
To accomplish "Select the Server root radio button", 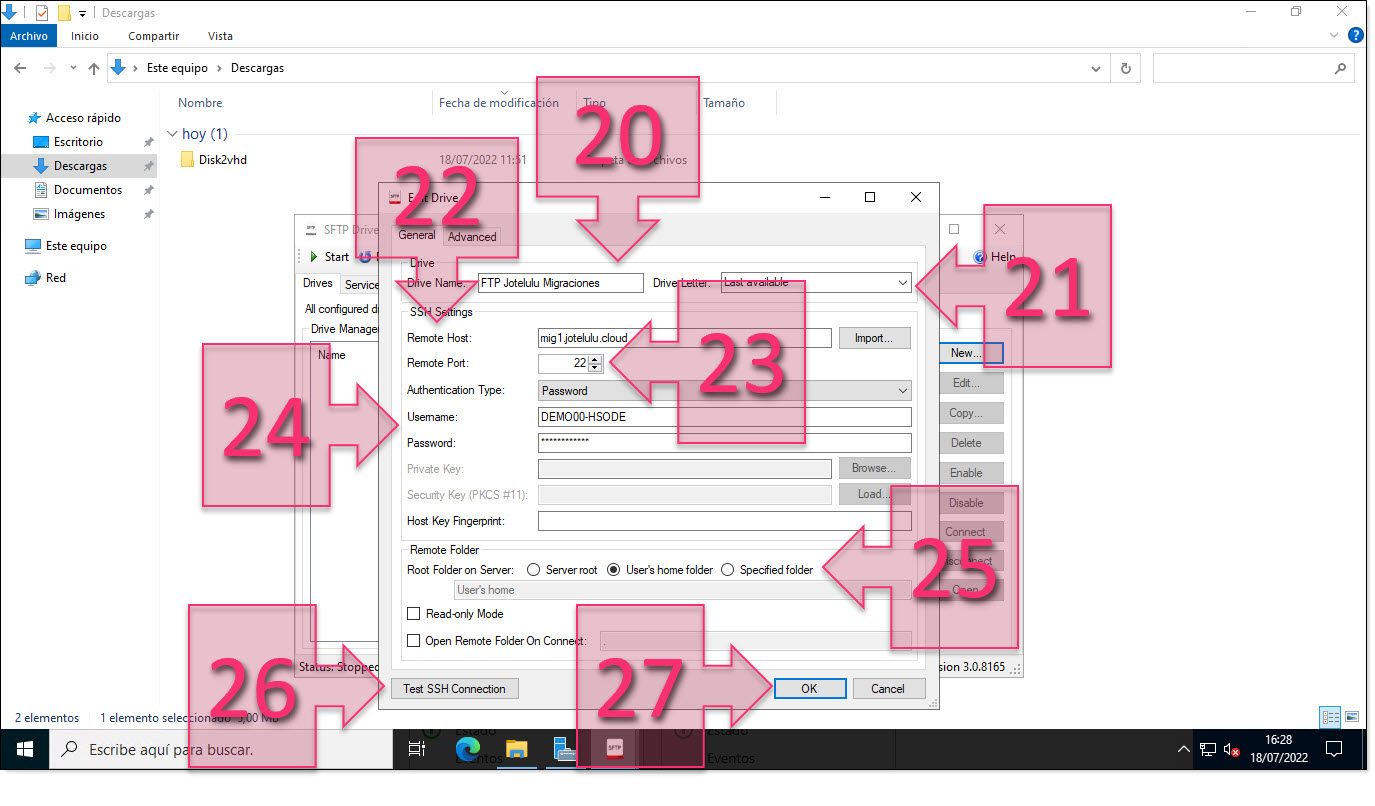I will coord(533,570).
